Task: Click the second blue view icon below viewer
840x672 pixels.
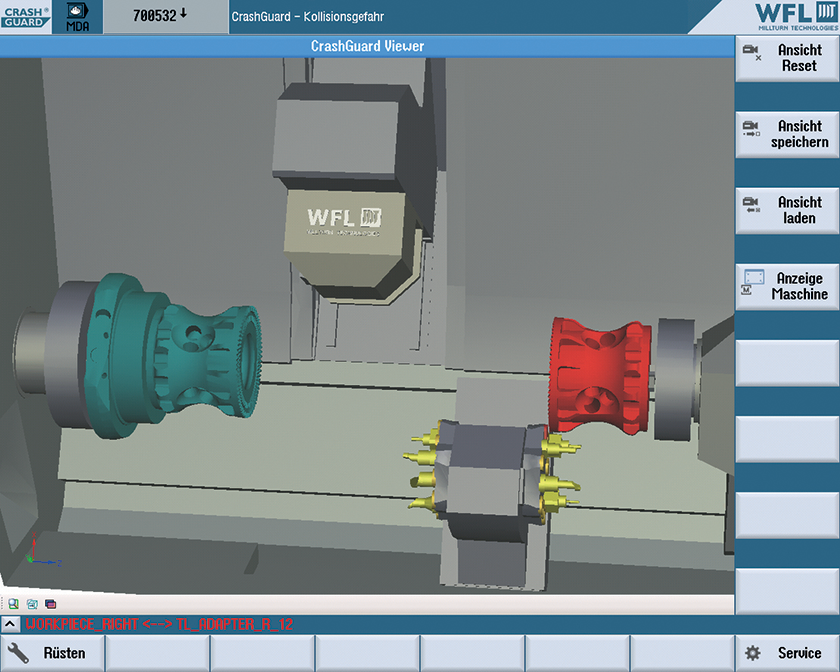Action: pos(32,604)
